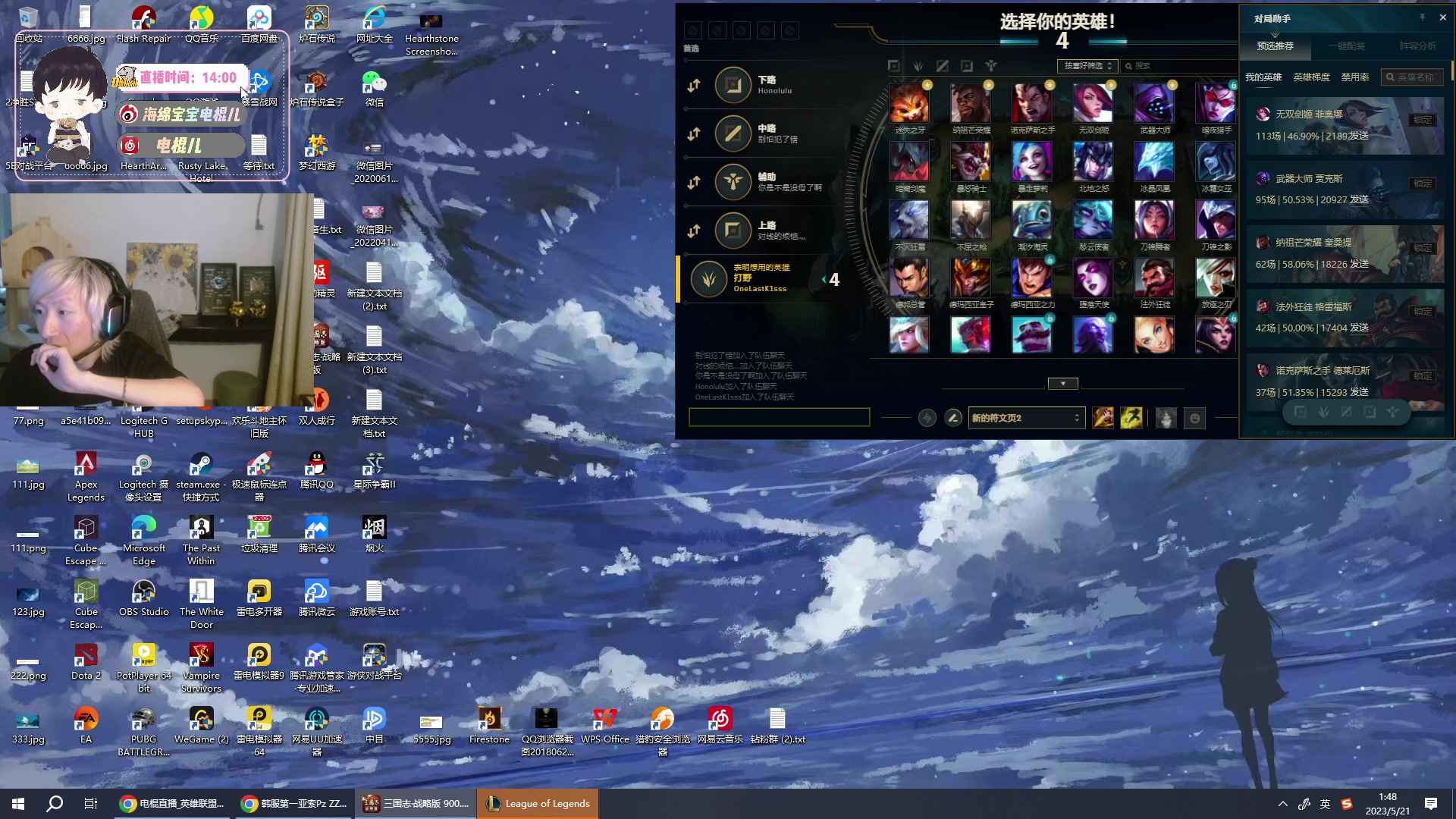Switch to 阵容分析 tab in 对局助手
1456x819 pixels.
[x=1417, y=46]
